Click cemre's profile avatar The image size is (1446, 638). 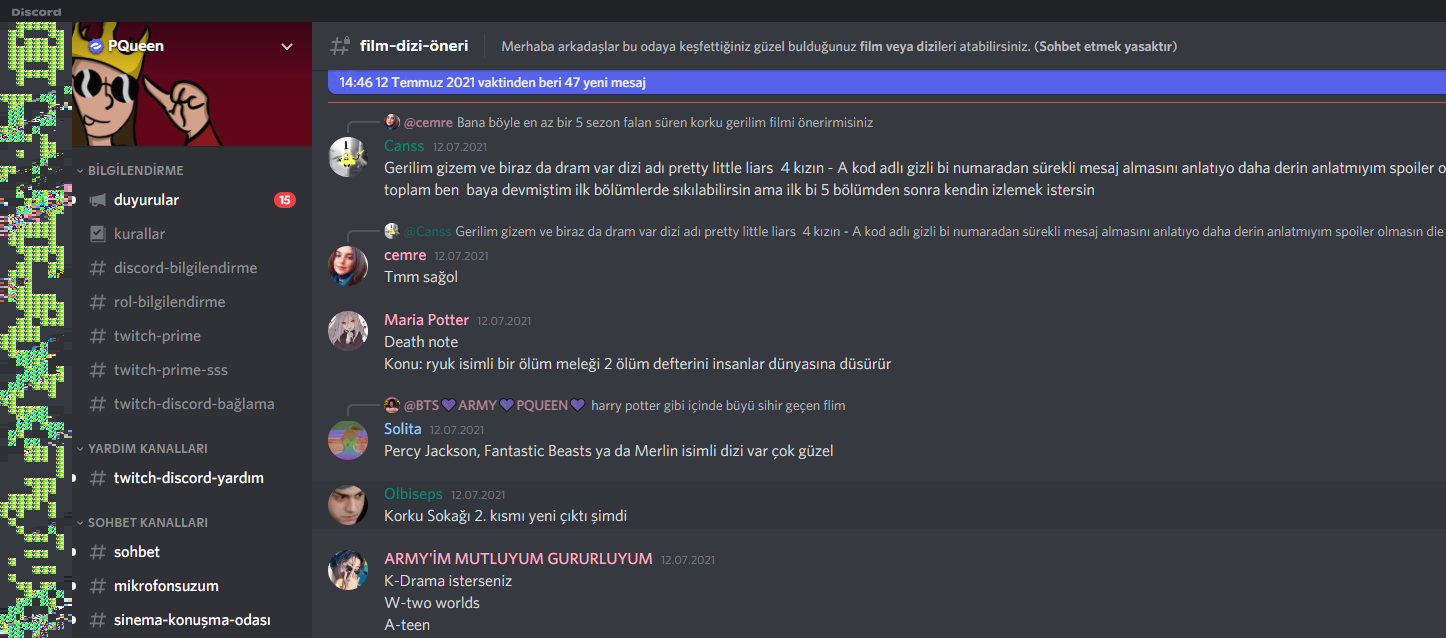[348, 265]
